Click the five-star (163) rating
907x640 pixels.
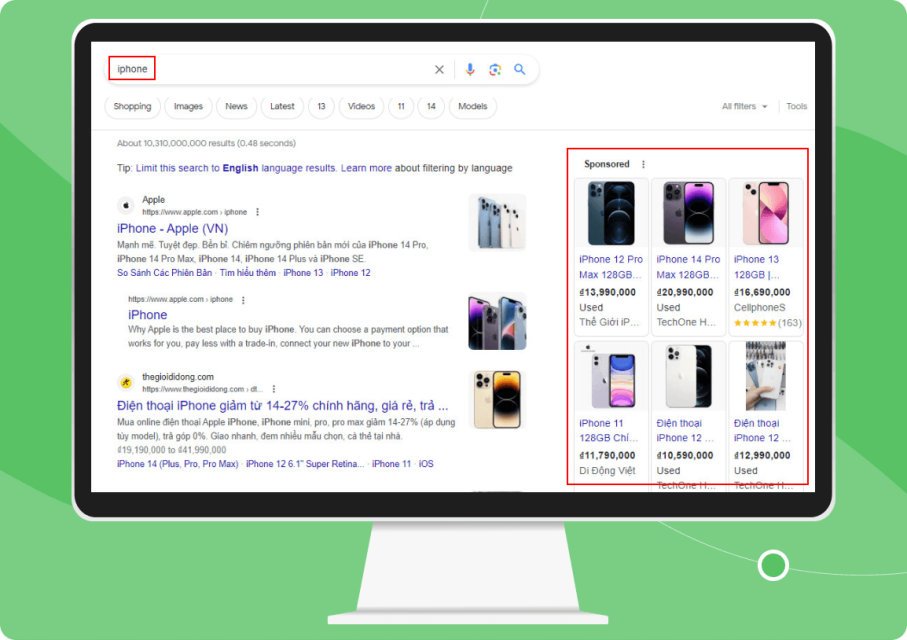(768, 323)
